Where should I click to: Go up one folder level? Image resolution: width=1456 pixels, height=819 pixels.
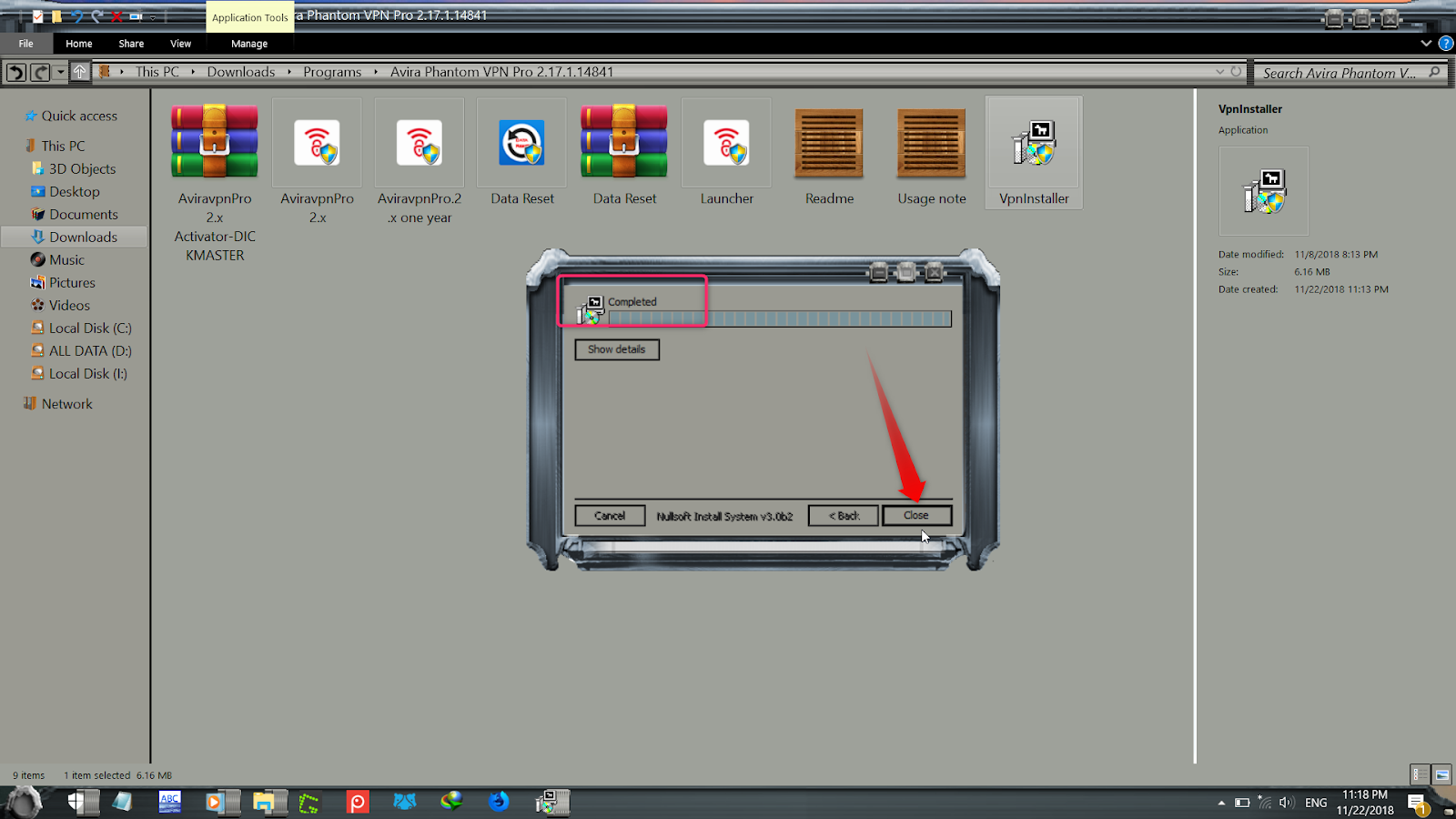point(80,72)
